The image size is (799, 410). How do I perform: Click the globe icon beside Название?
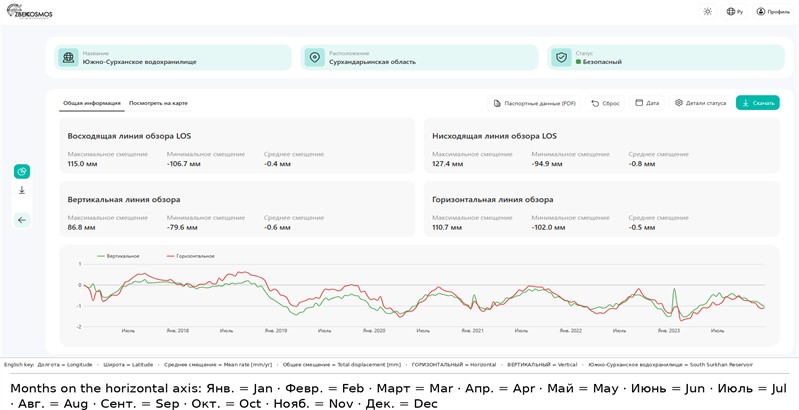click(68, 58)
